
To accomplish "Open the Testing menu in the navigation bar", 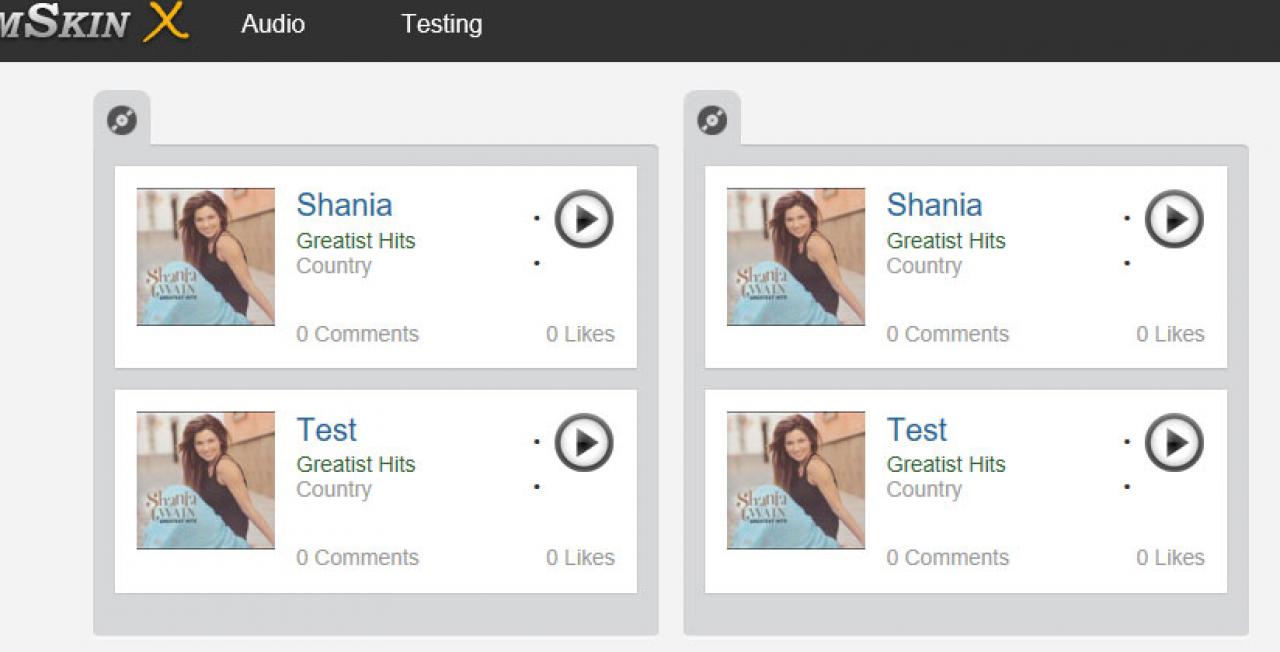I will pos(441,24).
